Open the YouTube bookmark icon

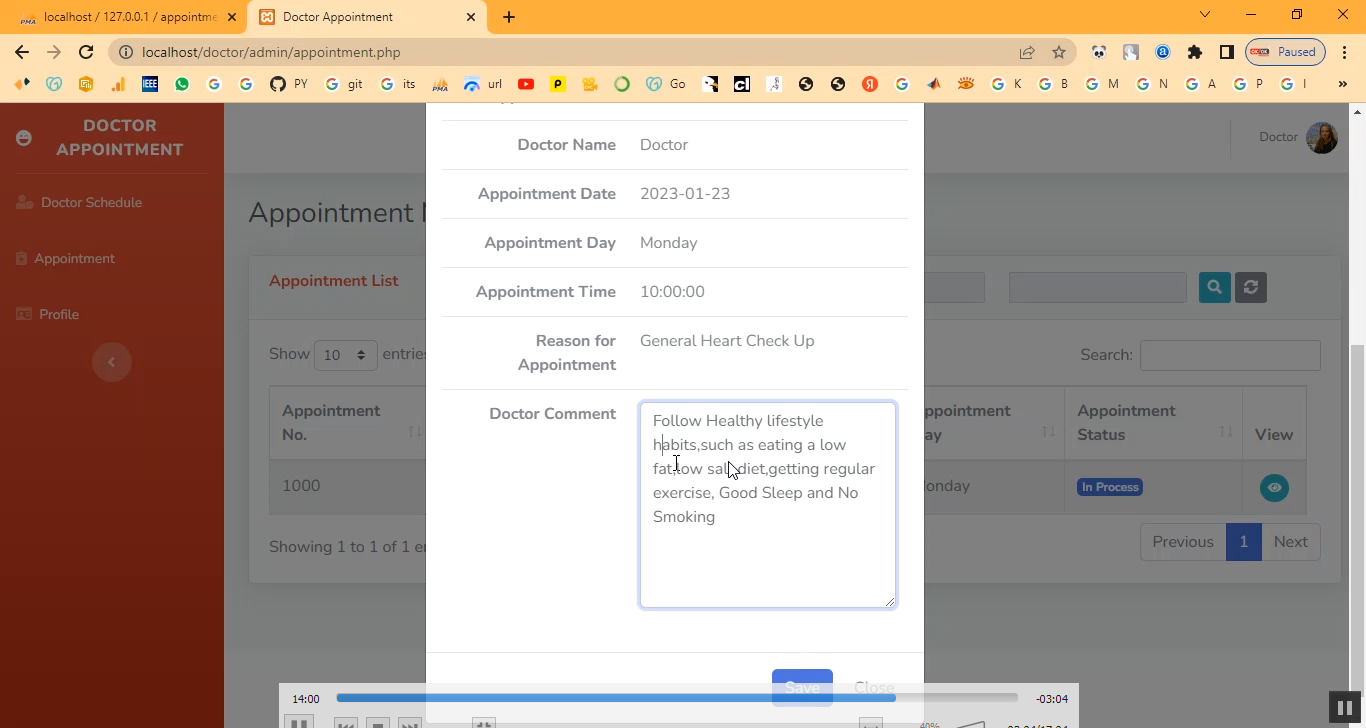point(526,84)
